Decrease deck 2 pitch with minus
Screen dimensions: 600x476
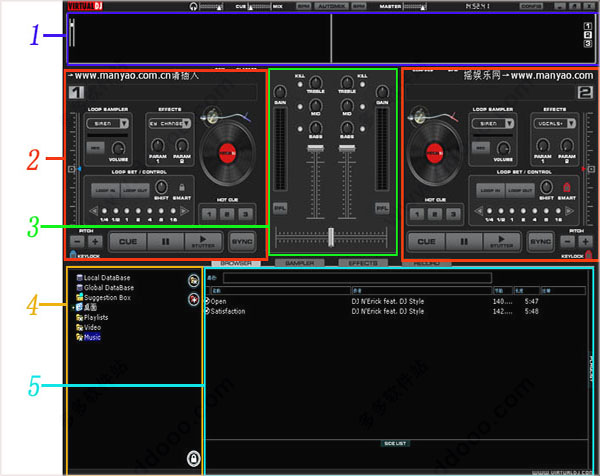coord(567,241)
